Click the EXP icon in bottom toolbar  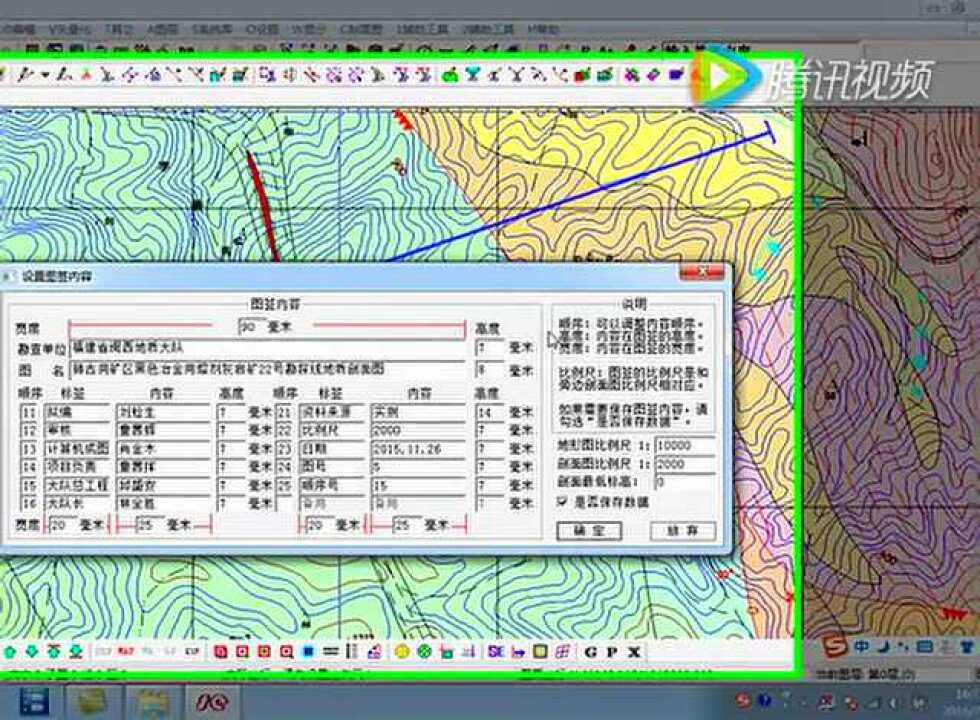pyautogui.click(x=191, y=652)
